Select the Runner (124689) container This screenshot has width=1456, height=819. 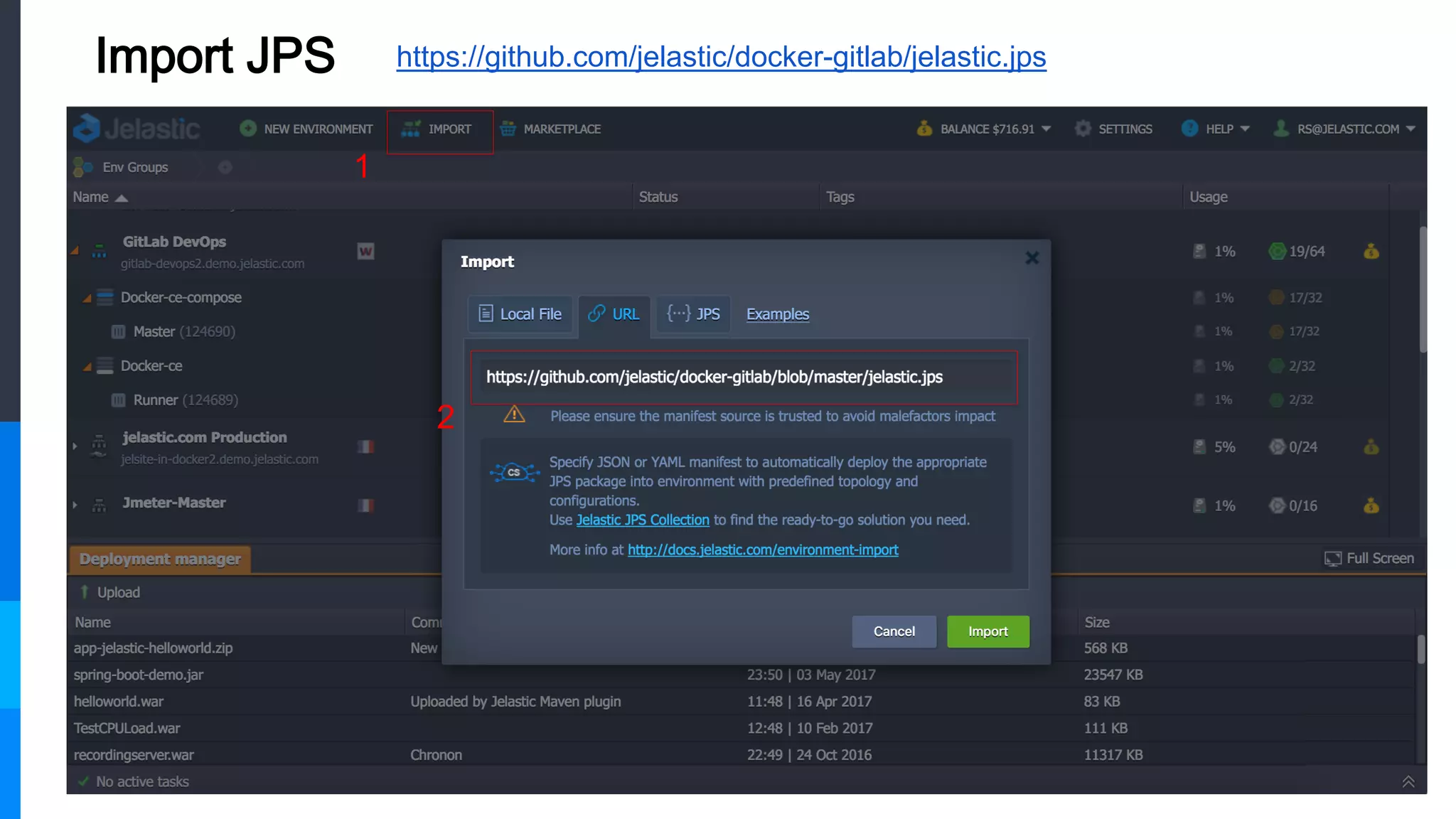(x=185, y=400)
